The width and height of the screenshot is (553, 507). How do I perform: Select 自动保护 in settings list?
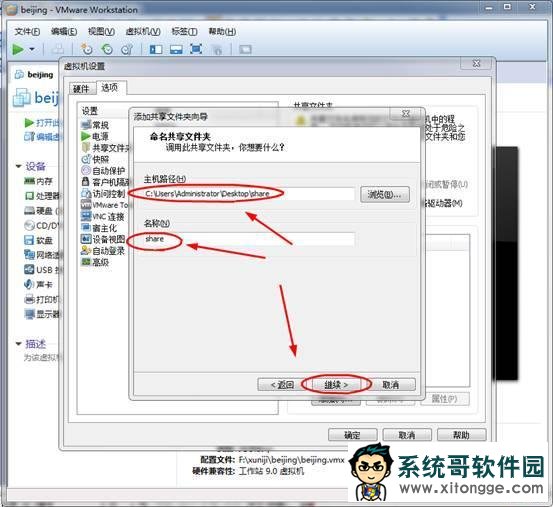point(103,171)
